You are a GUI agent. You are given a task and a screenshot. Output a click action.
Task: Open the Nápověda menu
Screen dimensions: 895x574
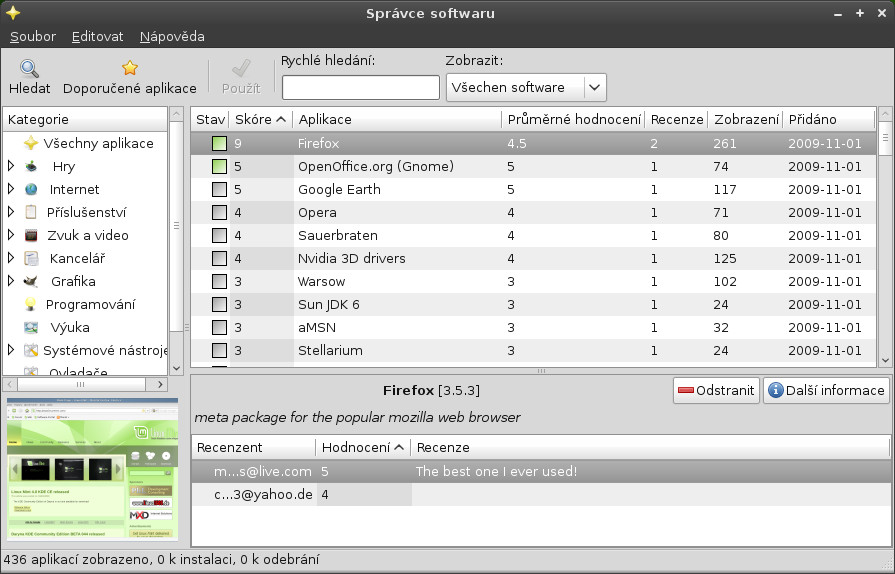[172, 37]
